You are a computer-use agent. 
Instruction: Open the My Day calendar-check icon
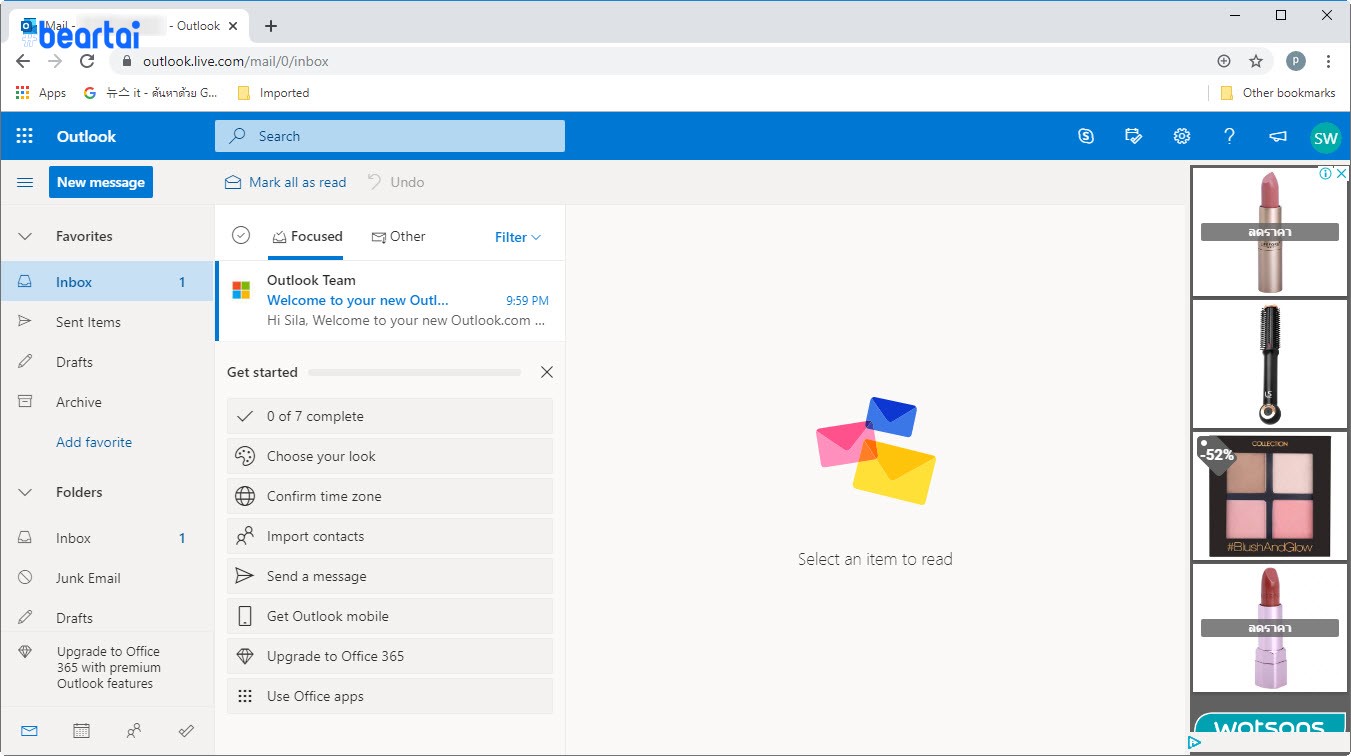coord(1133,136)
